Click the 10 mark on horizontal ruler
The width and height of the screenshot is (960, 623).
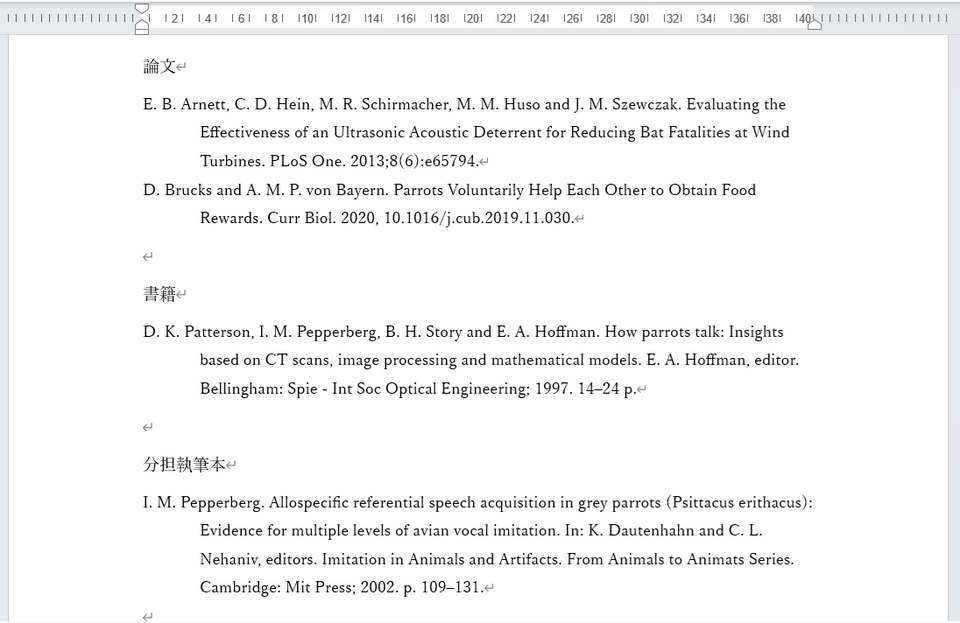[307, 18]
